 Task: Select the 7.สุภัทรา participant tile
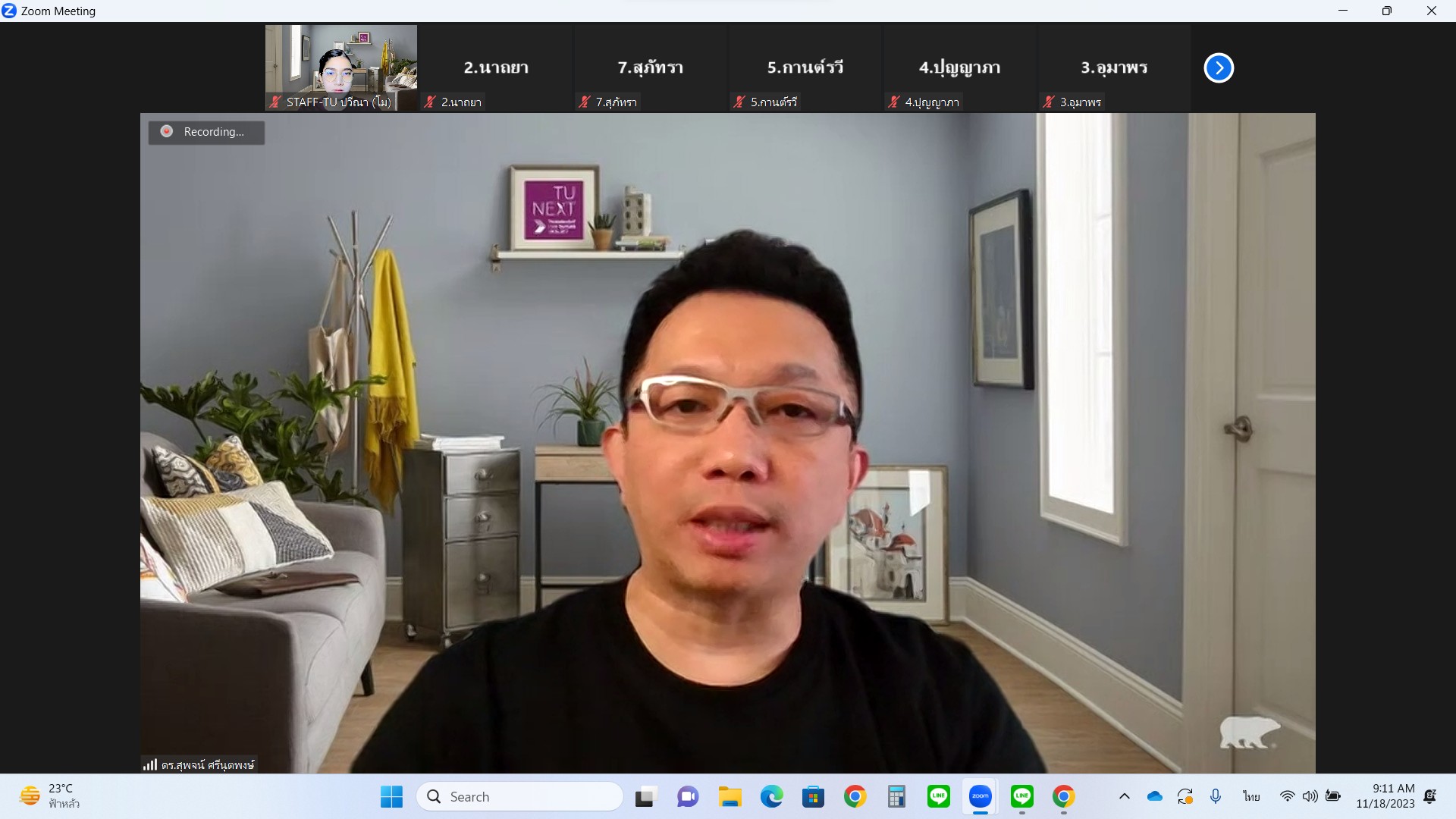pos(651,68)
